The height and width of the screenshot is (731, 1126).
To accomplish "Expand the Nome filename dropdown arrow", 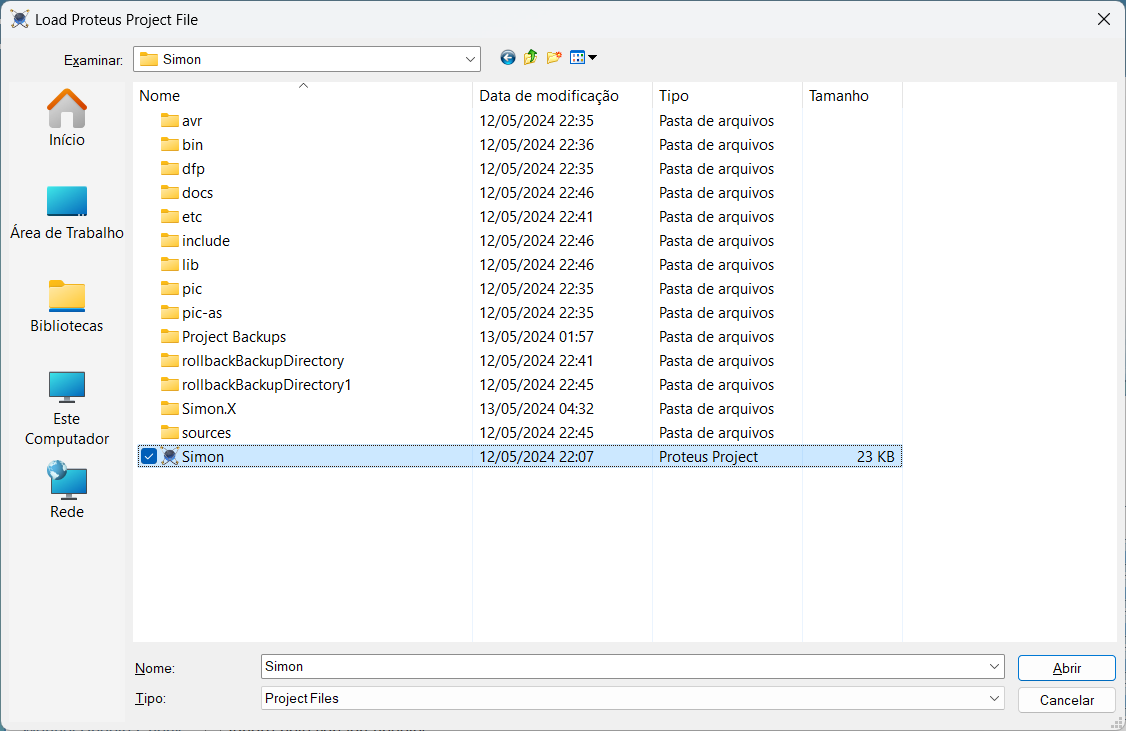I will 995,666.
